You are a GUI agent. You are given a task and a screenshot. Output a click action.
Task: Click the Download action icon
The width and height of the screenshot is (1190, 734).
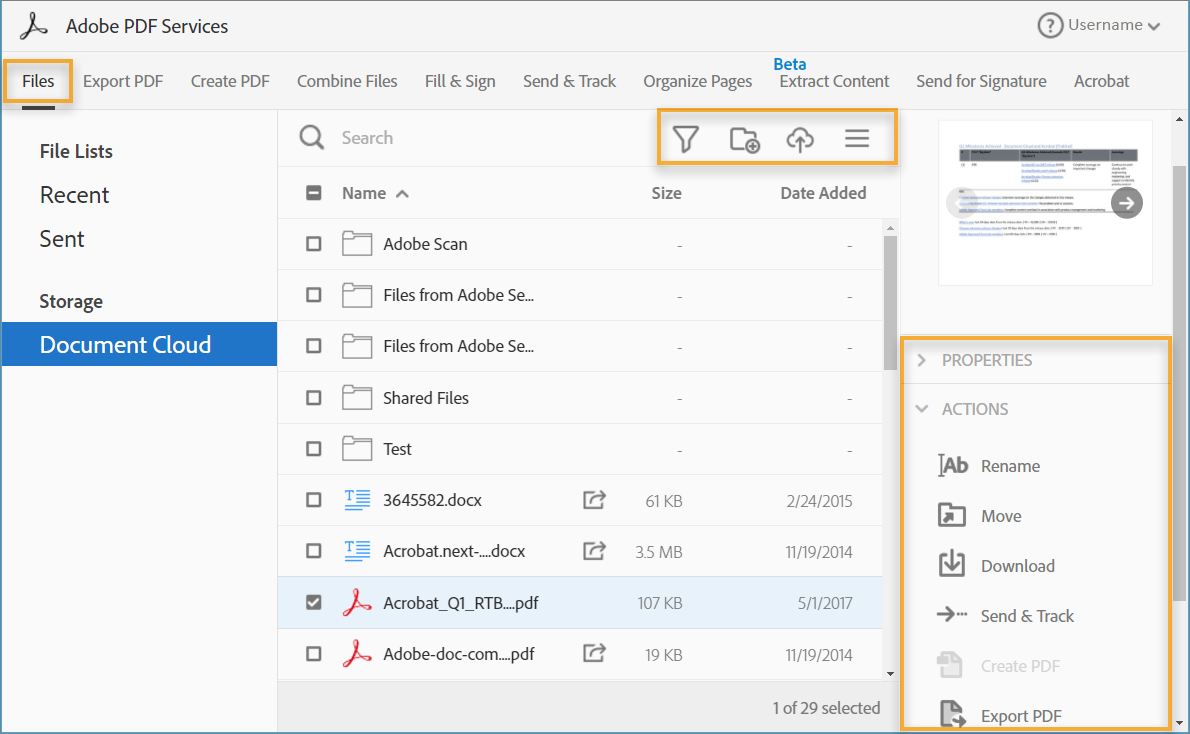point(952,565)
